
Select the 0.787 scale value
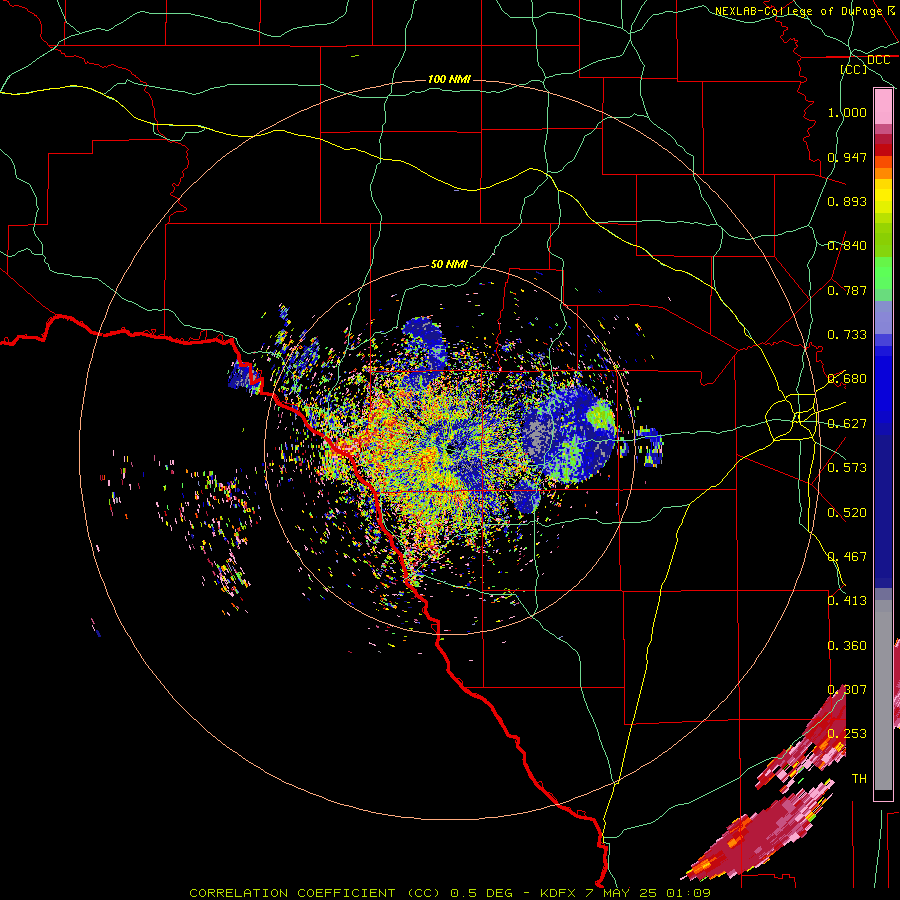pyautogui.click(x=847, y=290)
